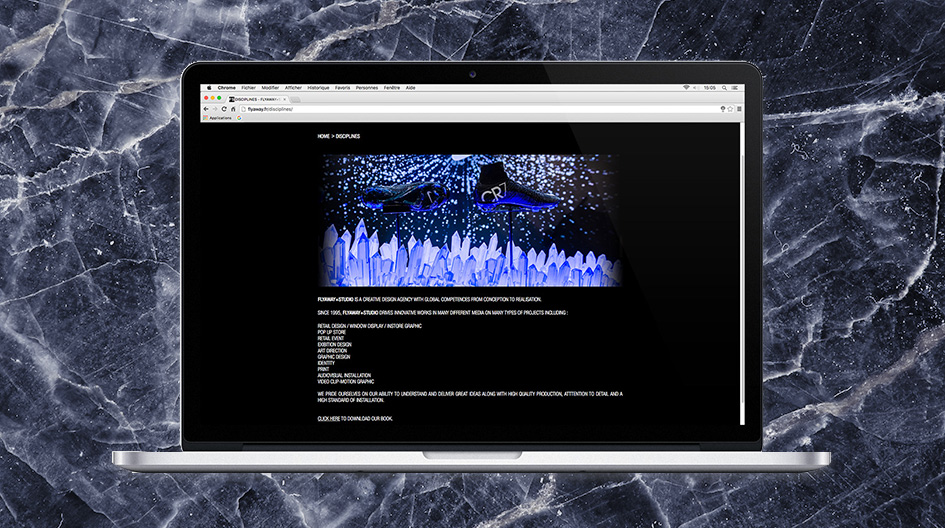Open the Modifier menu
This screenshot has height=528, width=945.
270,88
